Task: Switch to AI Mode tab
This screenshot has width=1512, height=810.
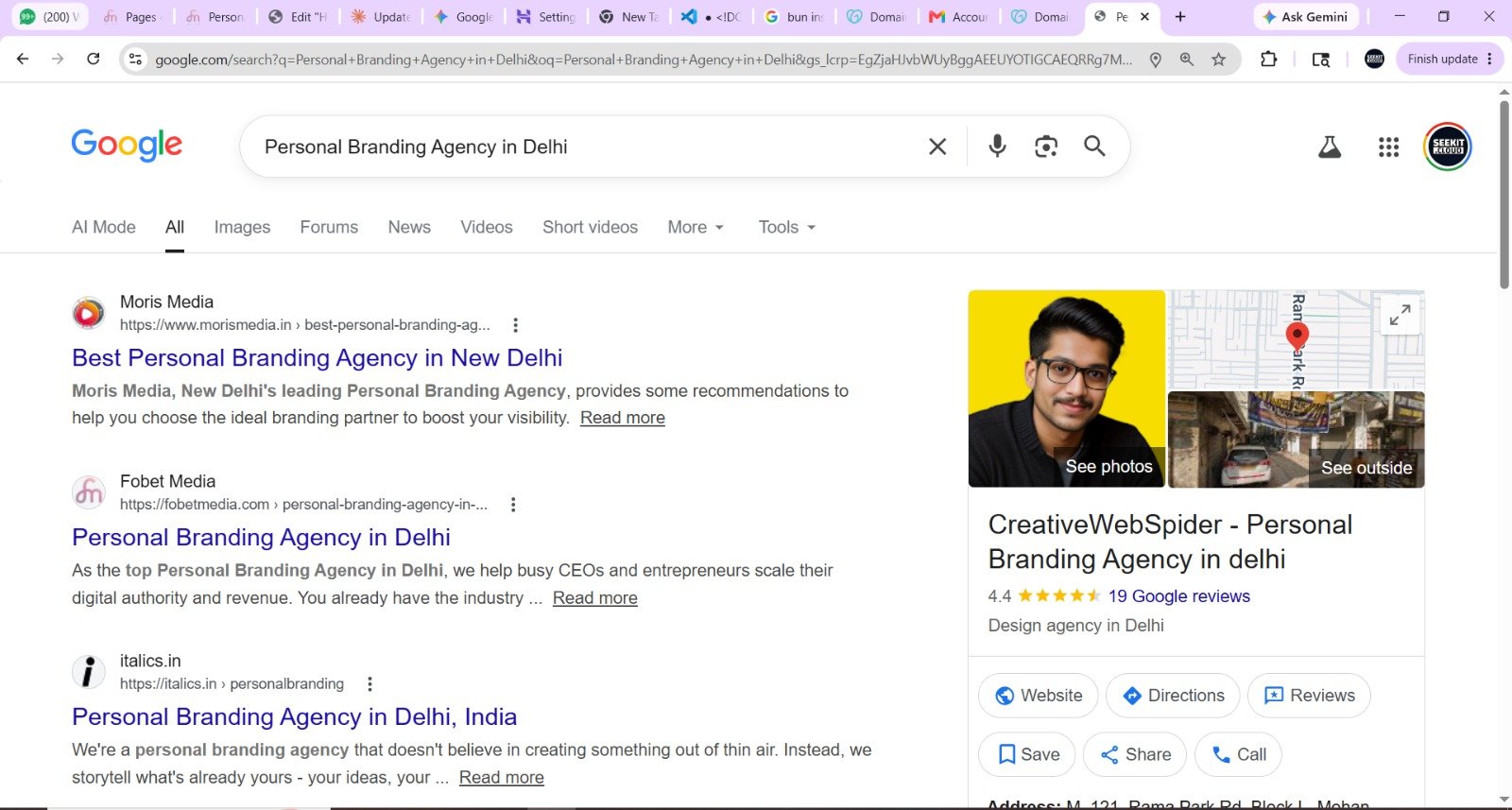Action: click(x=104, y=227)
